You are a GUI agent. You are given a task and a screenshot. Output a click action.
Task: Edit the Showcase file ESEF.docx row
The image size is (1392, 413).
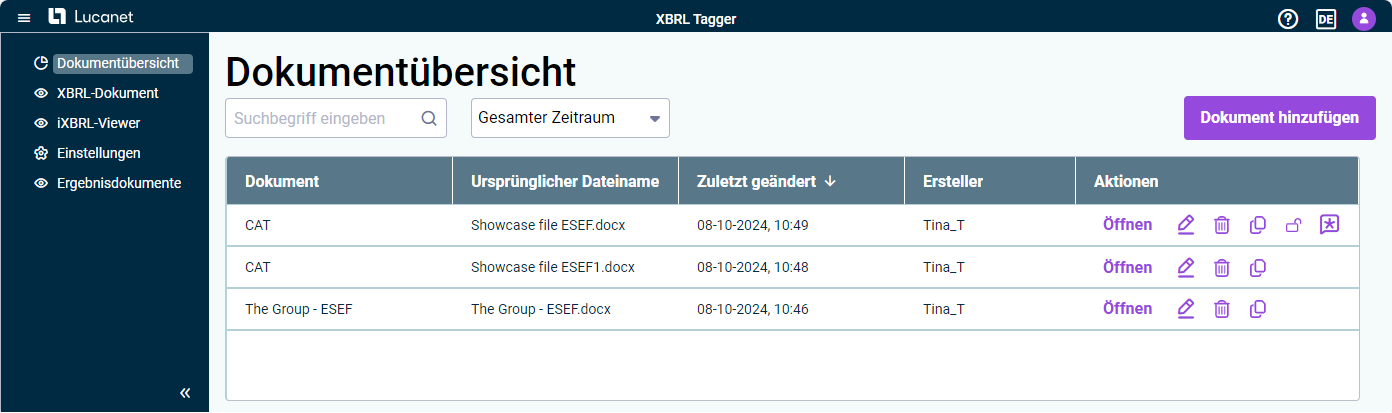tap(1186, 225)
